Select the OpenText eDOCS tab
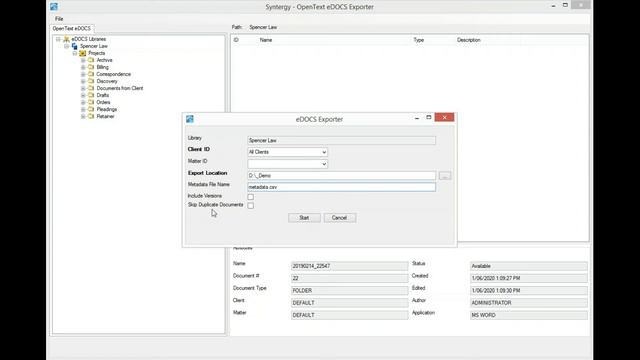Viewport: 640px width, 360px height. 71,29
